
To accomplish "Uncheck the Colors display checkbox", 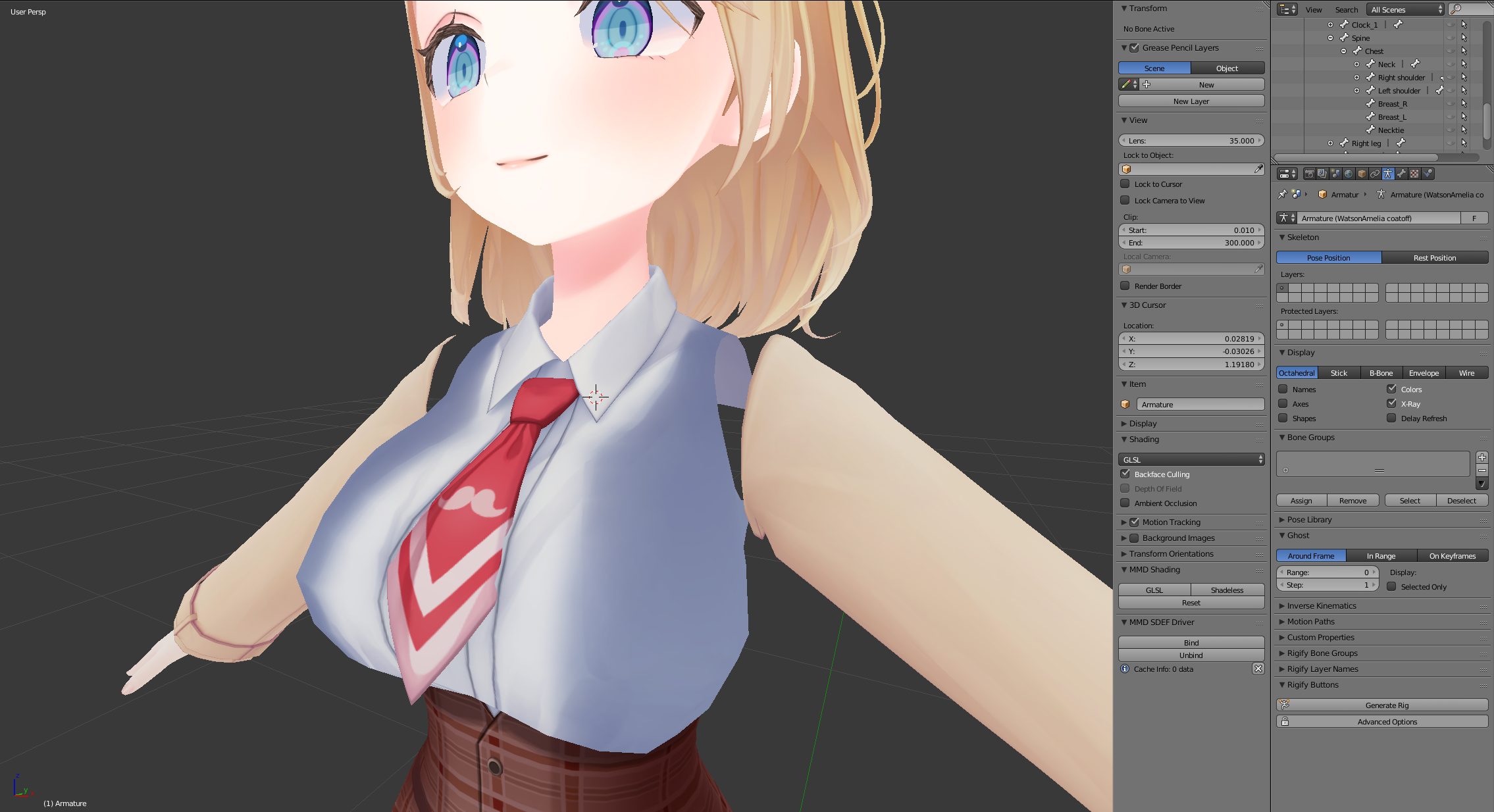I will point(1391,389).
